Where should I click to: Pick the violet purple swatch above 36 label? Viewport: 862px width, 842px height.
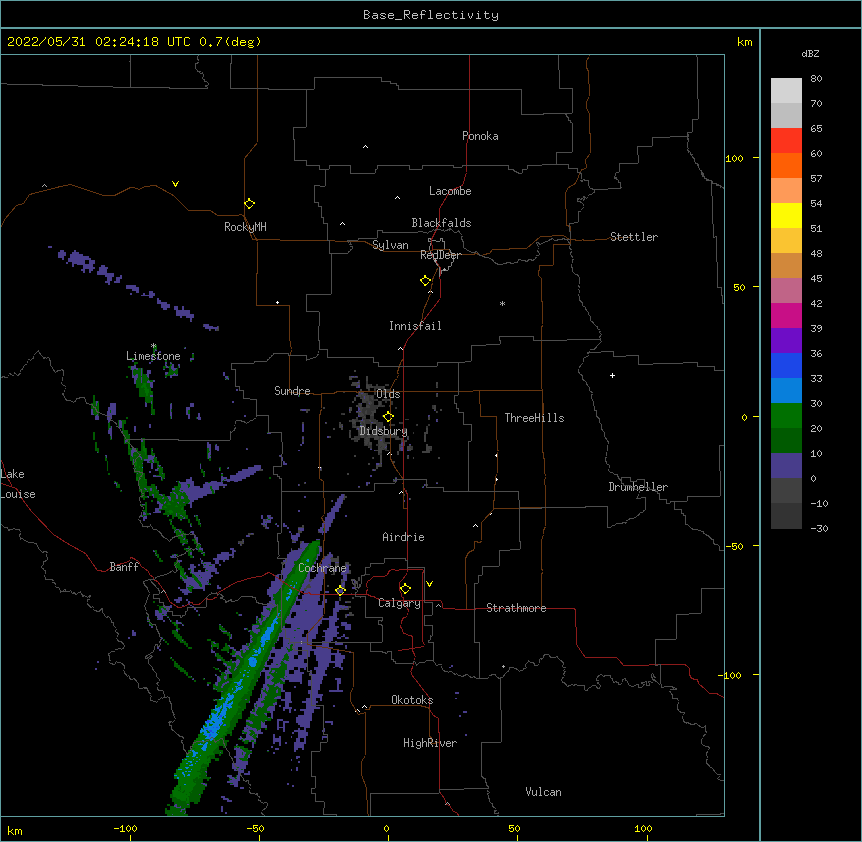[x=786, y=340]
